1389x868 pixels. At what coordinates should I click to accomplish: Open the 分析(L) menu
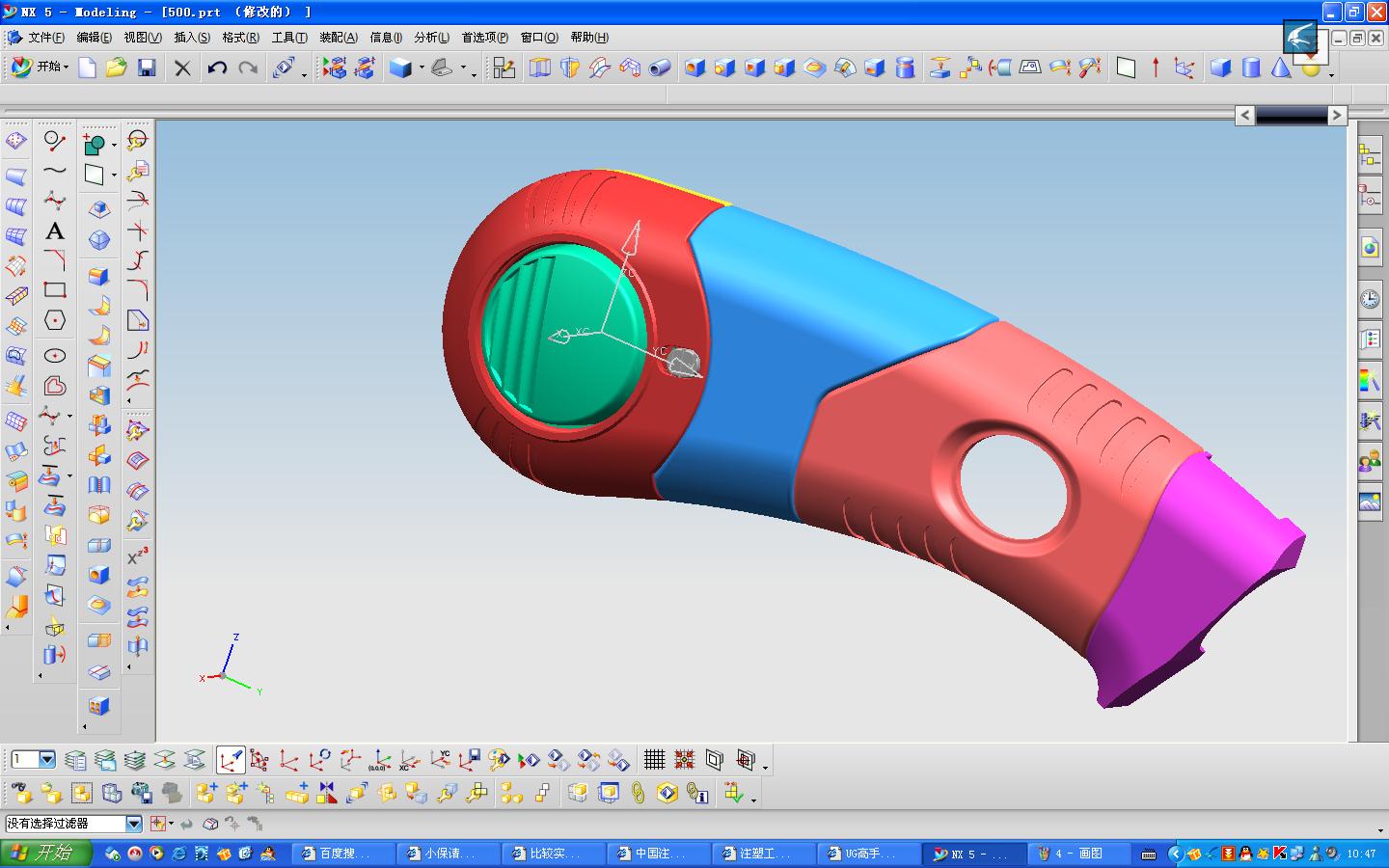click(x=432, y=38)
